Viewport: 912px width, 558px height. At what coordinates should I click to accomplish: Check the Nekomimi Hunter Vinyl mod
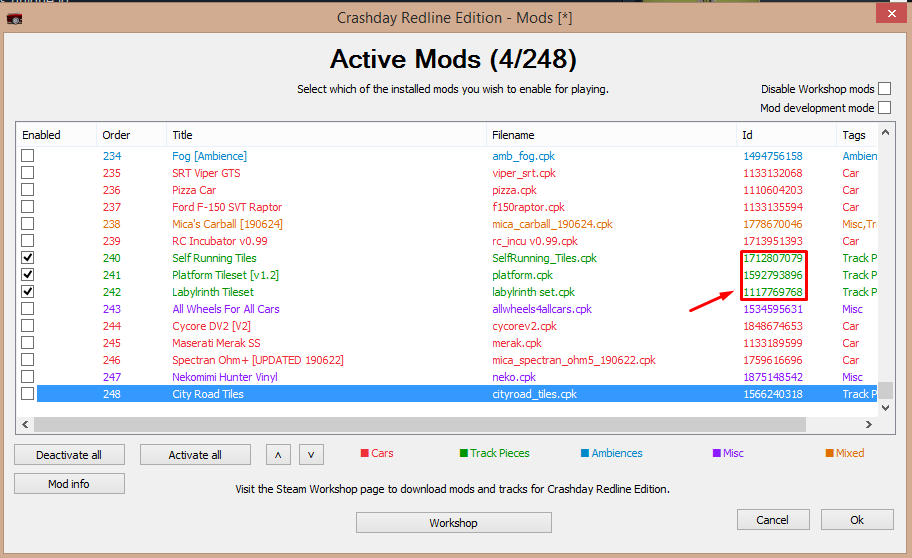[27, 376]
